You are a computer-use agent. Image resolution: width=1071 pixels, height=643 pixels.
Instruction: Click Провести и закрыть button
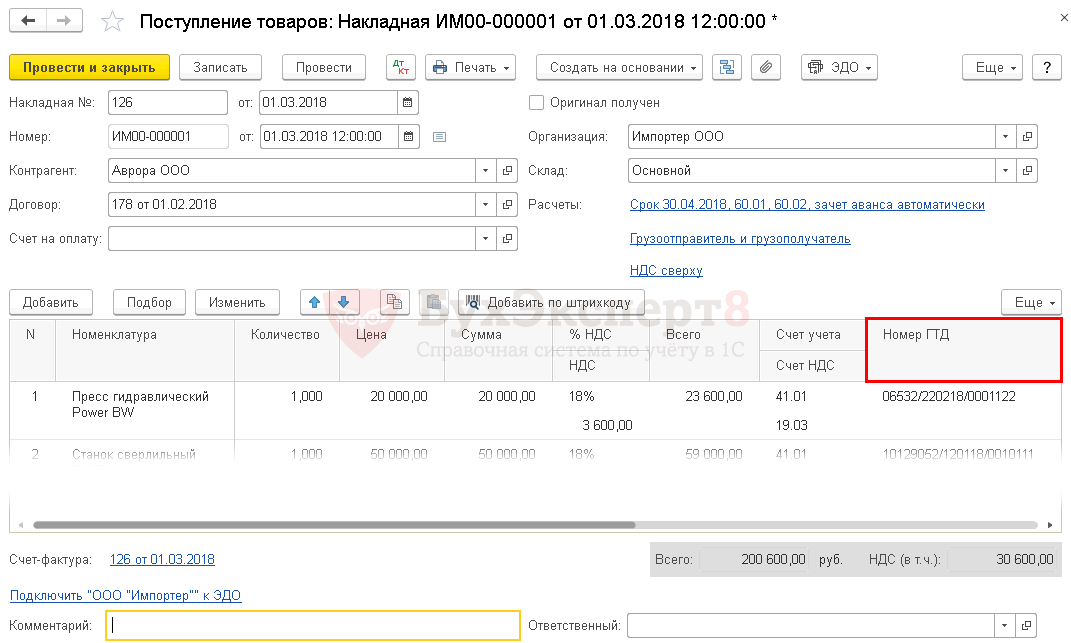[89, 67]
